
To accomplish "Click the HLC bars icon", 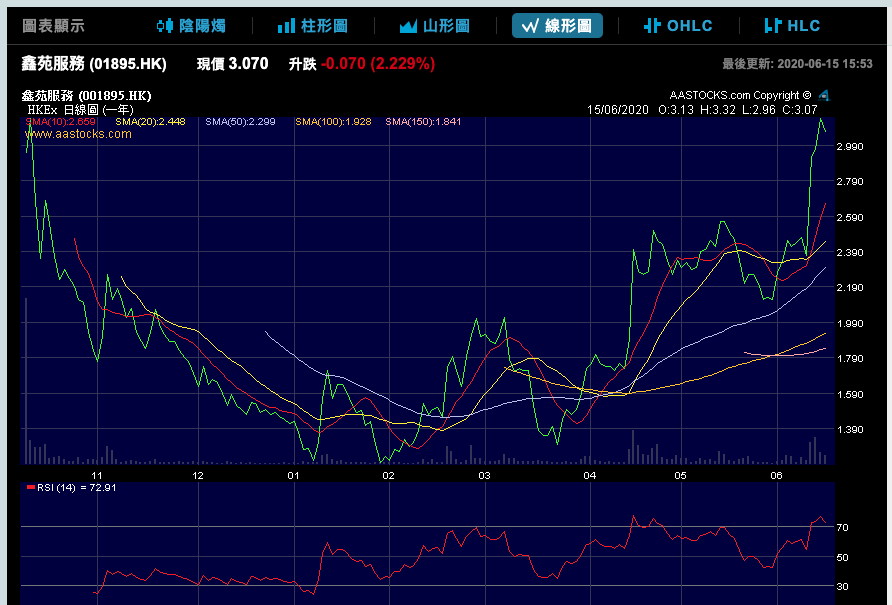I will pos(773,26).
